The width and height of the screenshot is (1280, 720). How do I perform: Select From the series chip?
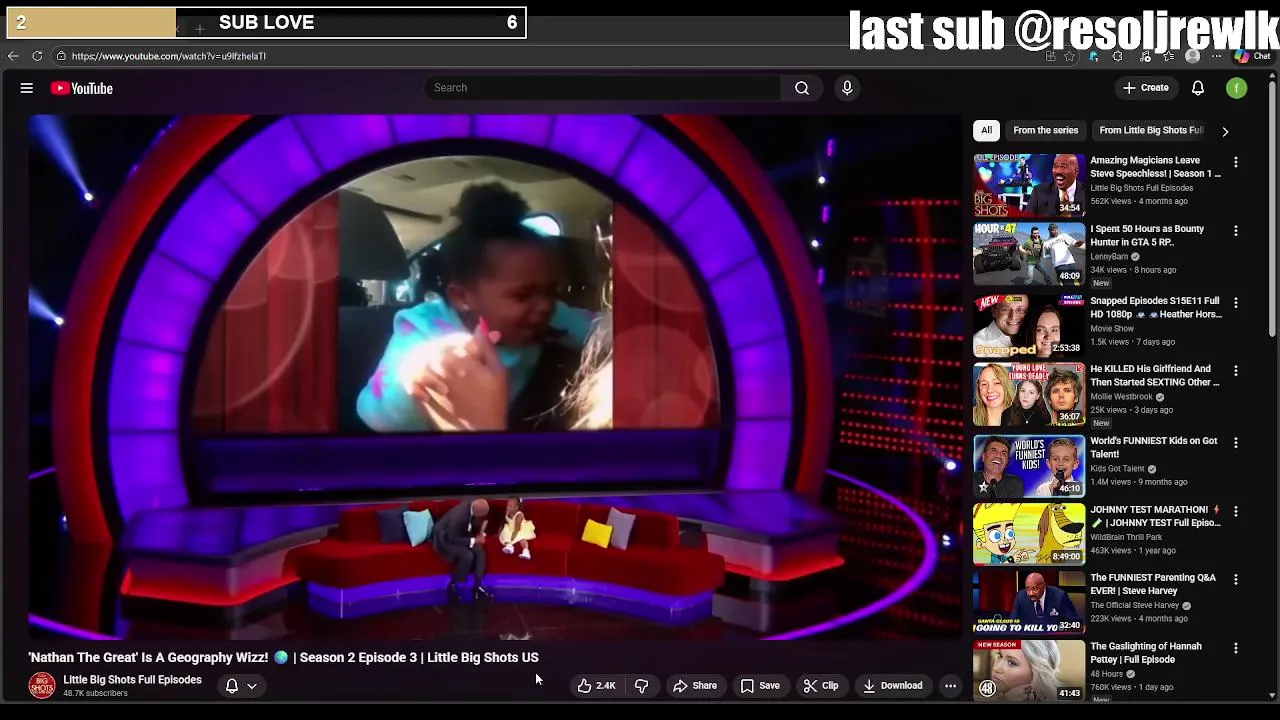1045,130
